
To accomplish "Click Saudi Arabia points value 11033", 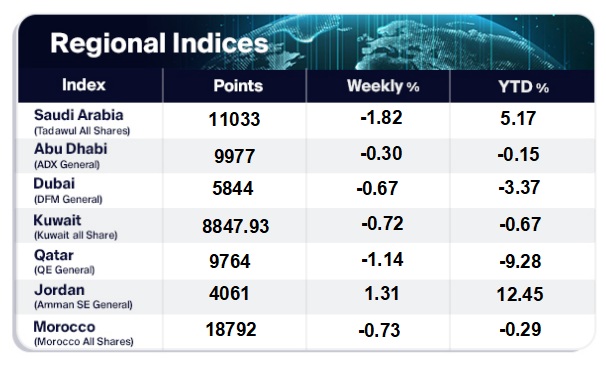I will pyautogui.click(x=234, y=119).
